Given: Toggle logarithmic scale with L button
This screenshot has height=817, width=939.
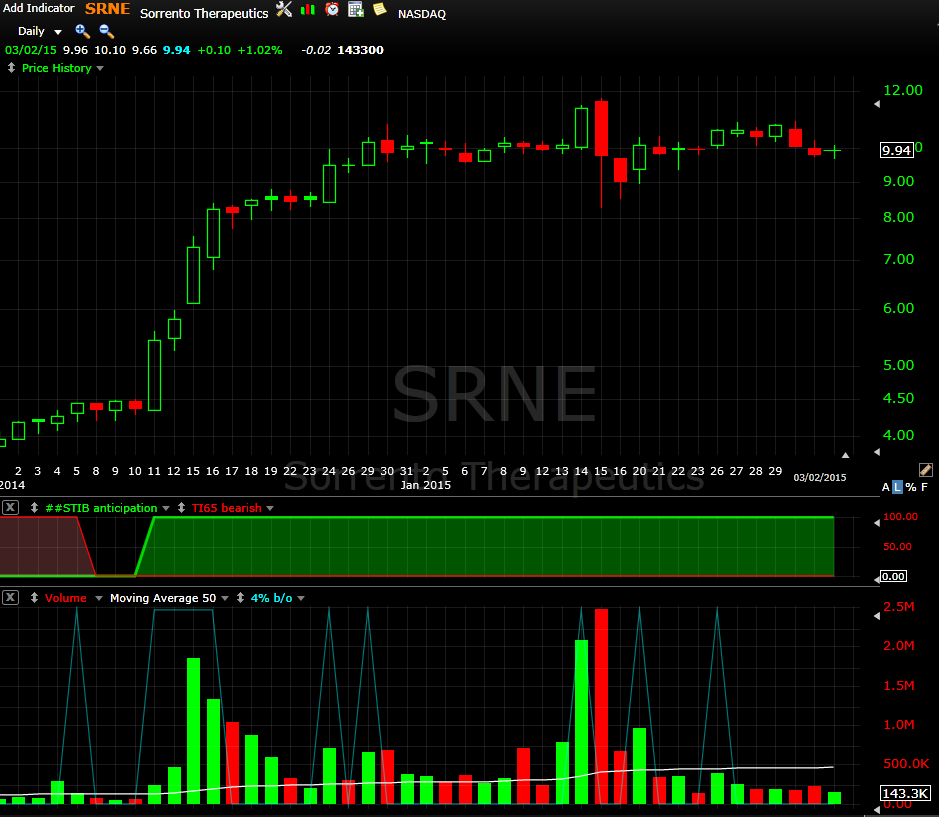Looking at the screenshot, I should (x=897, y=488).
